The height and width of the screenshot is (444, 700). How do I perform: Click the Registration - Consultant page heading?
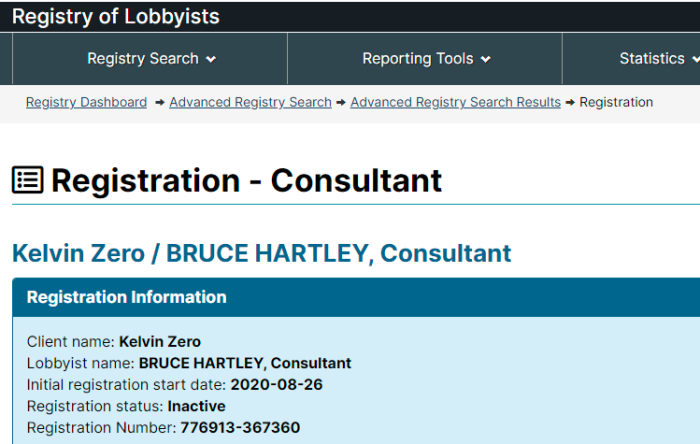(246, 180)
